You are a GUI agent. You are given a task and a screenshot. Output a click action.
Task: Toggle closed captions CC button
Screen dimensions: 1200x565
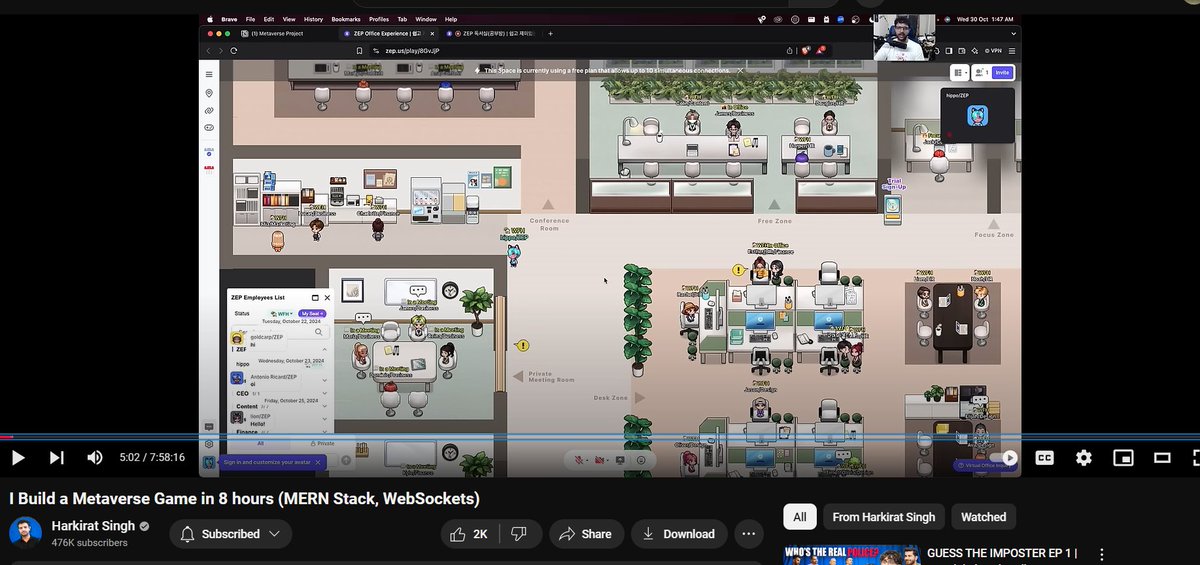pyautogui.click(x=1044, y=458)
